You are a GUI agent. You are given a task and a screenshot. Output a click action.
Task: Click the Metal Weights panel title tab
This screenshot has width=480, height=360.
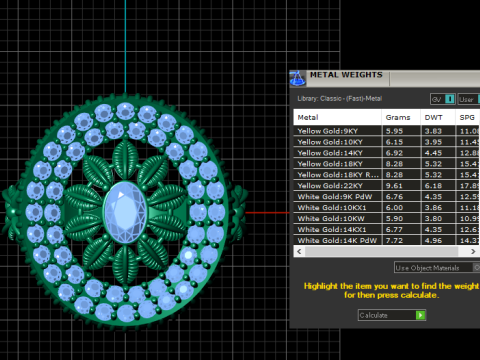(x=346, y=75)
